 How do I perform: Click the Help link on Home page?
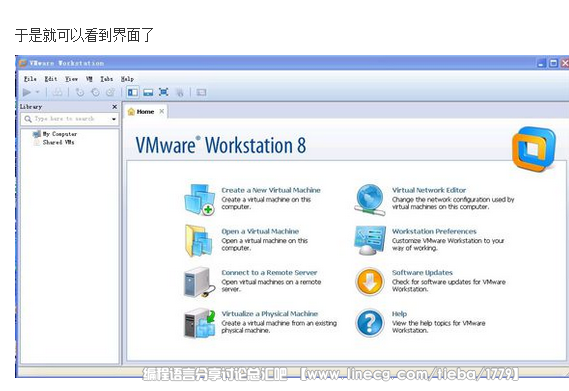tap(399, 314)
